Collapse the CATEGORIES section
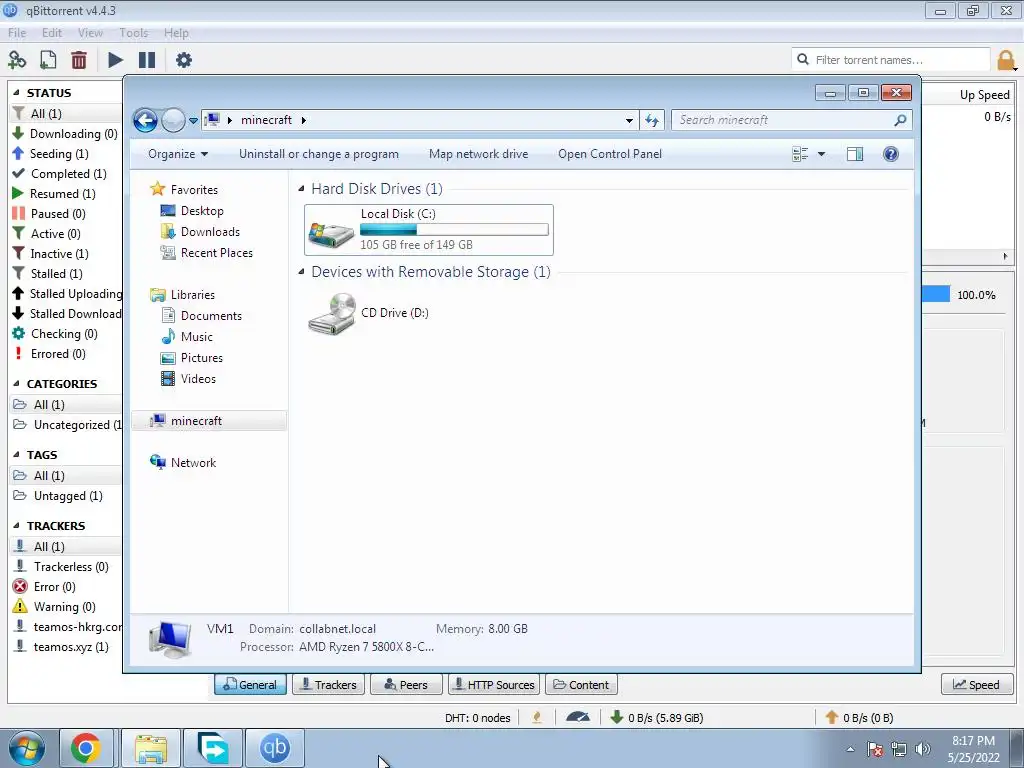This screenshot has height=768, width=1024. pos(16,384)
